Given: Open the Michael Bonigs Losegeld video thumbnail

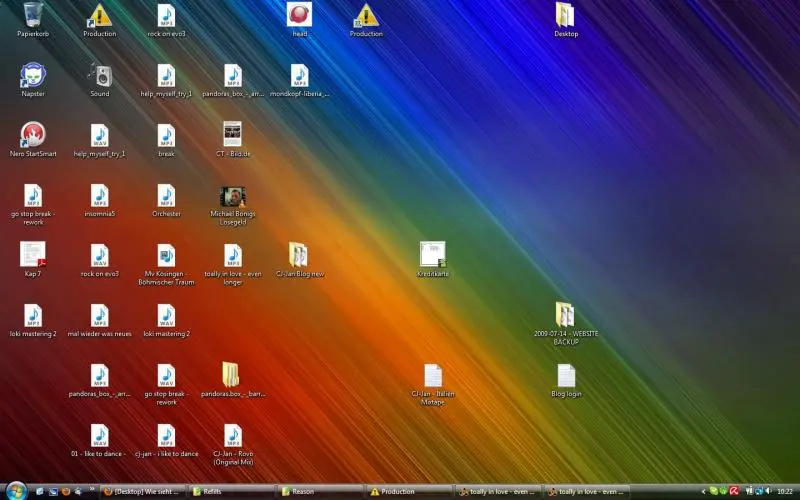Looking at the screenshot, I should click(232, 196).
